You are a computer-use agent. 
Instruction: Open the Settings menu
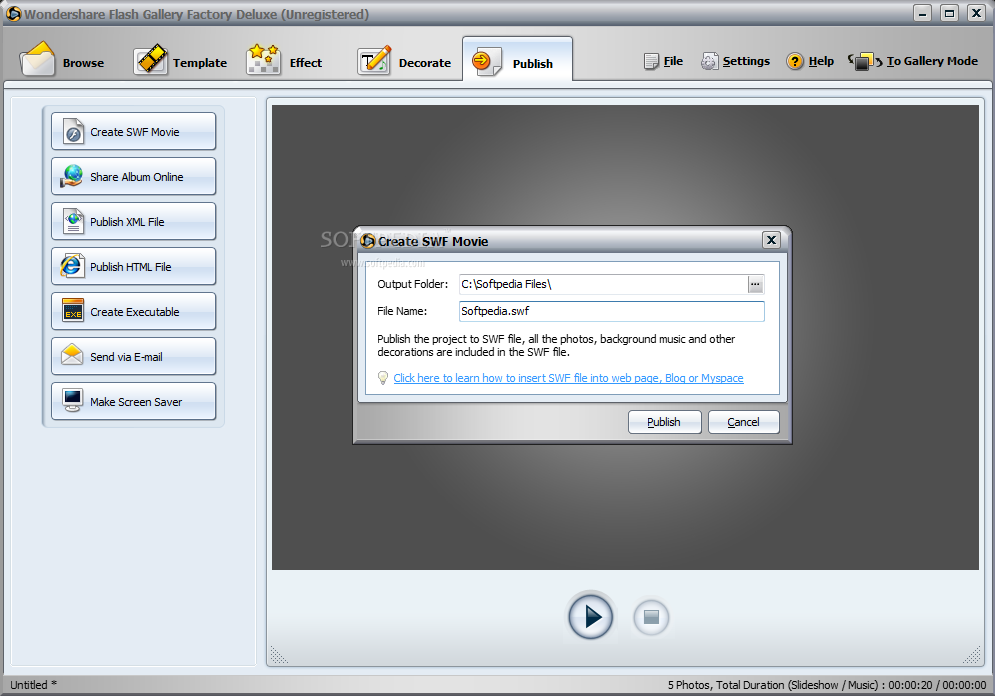(735, 61)
